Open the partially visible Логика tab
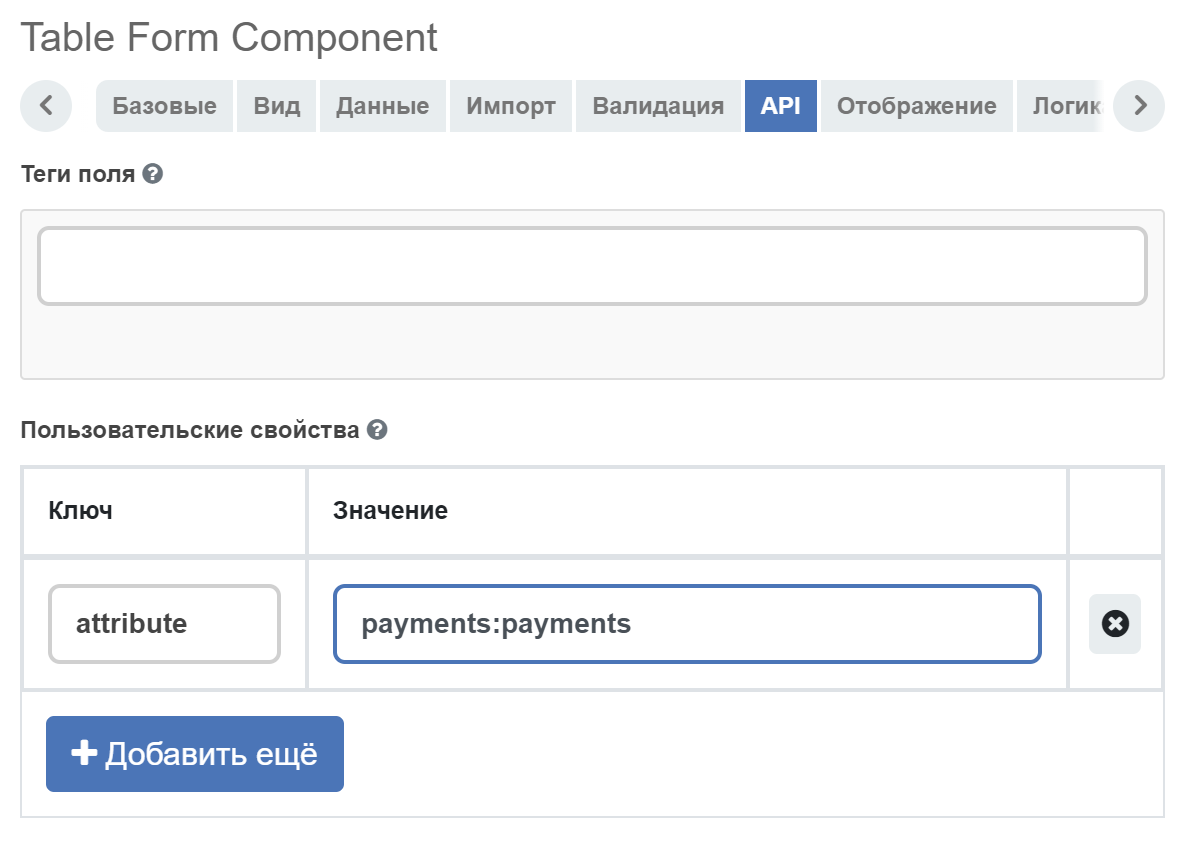1185x856 pixels. (x=1062, y=106)
